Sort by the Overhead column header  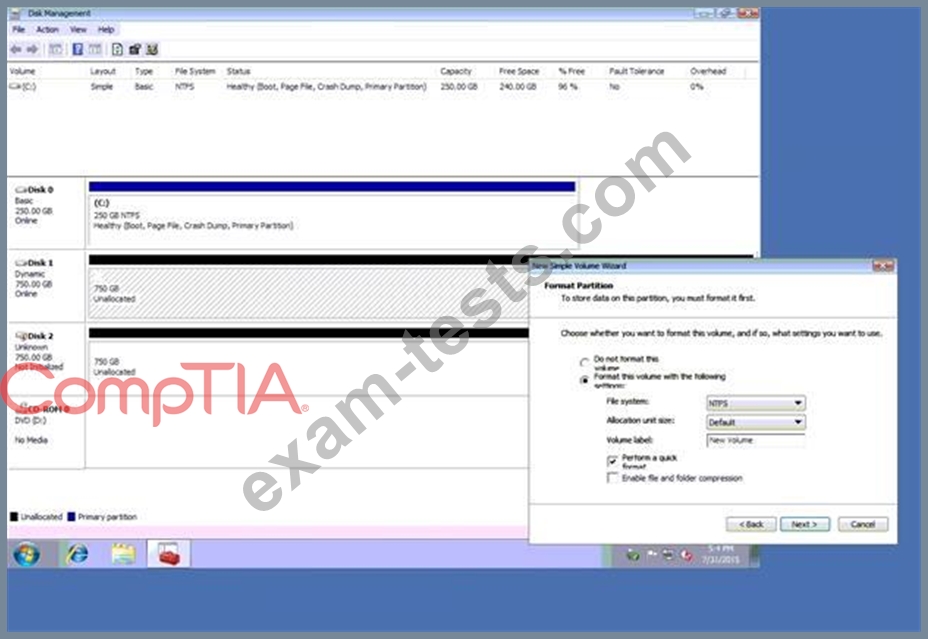(x=708, y=72)
